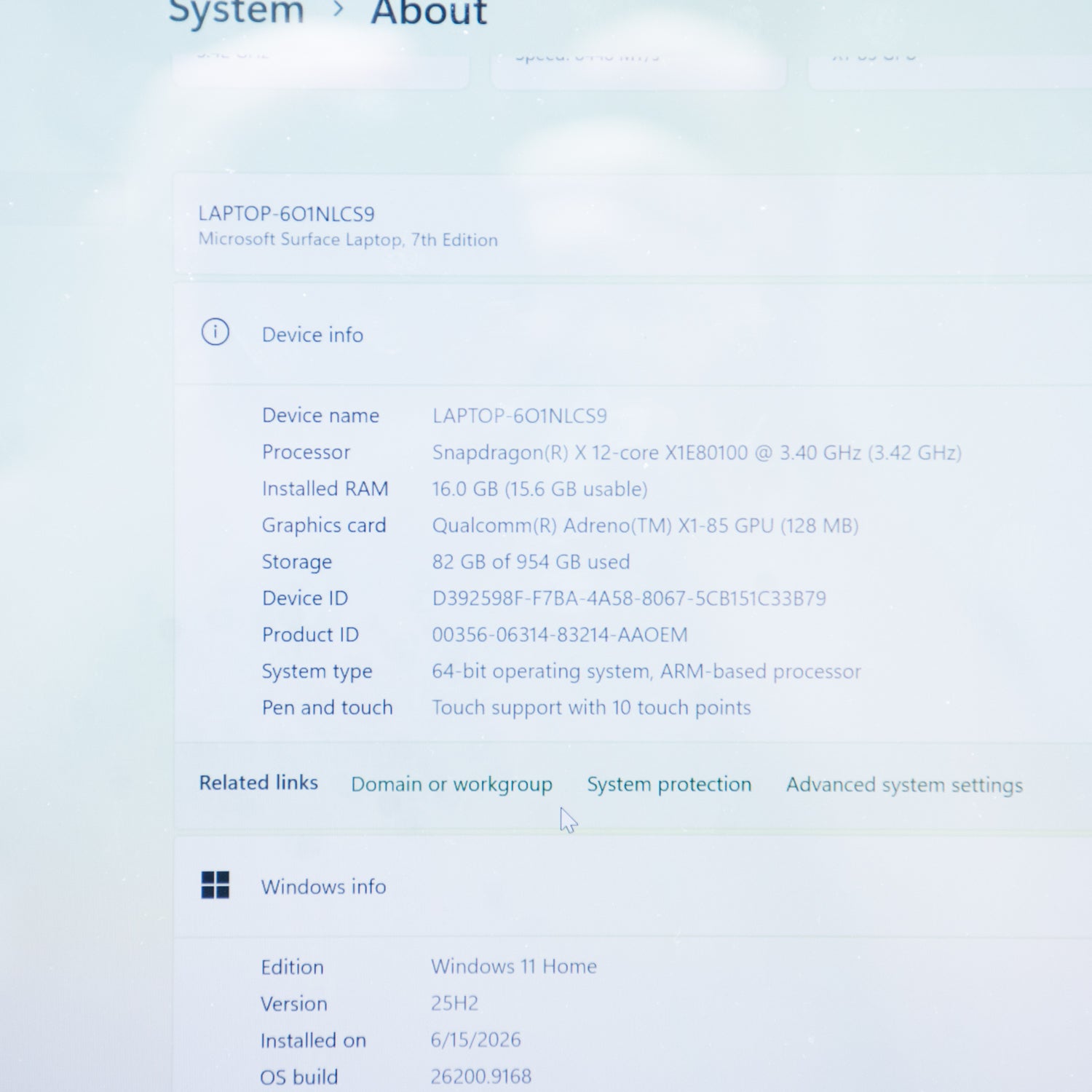1092x1092 pixels.
Task: Click the Processor label
Action: point(306,452)
